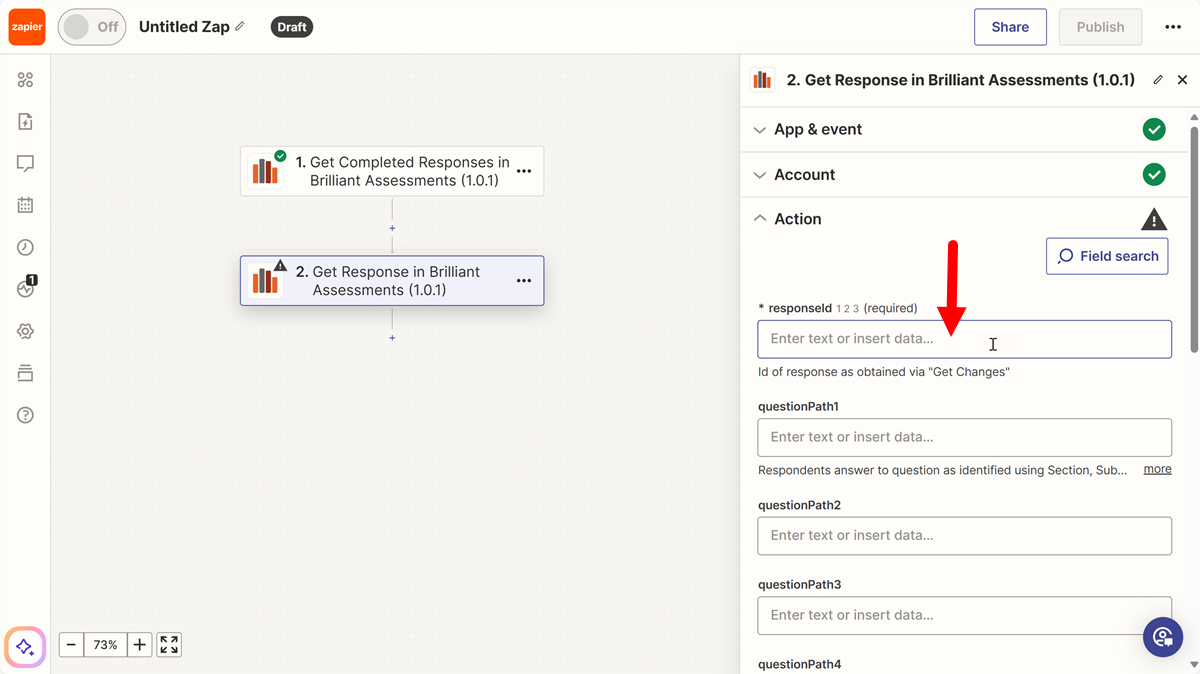Toggle the Zap On/Off switch
The width and height of the screenshot is (1200, 674).
[91, 27]
